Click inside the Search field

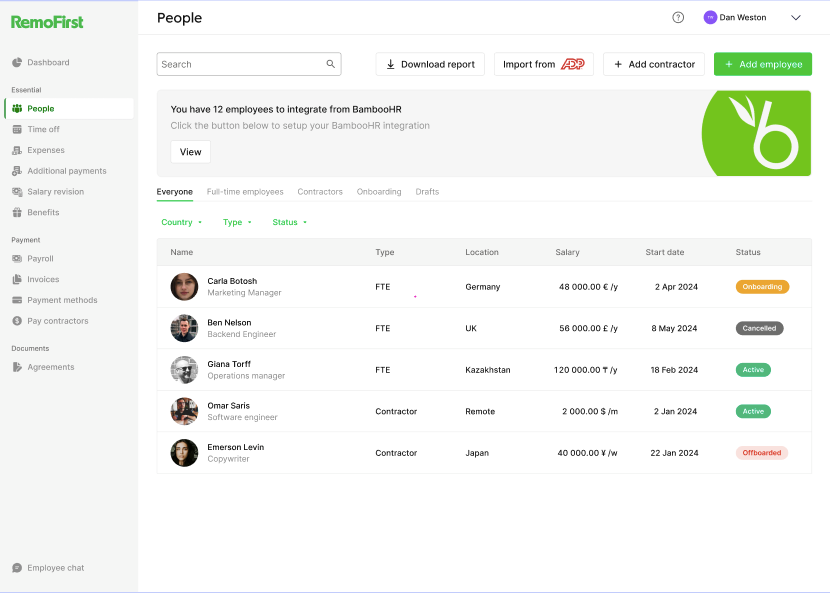coord(240,64)
